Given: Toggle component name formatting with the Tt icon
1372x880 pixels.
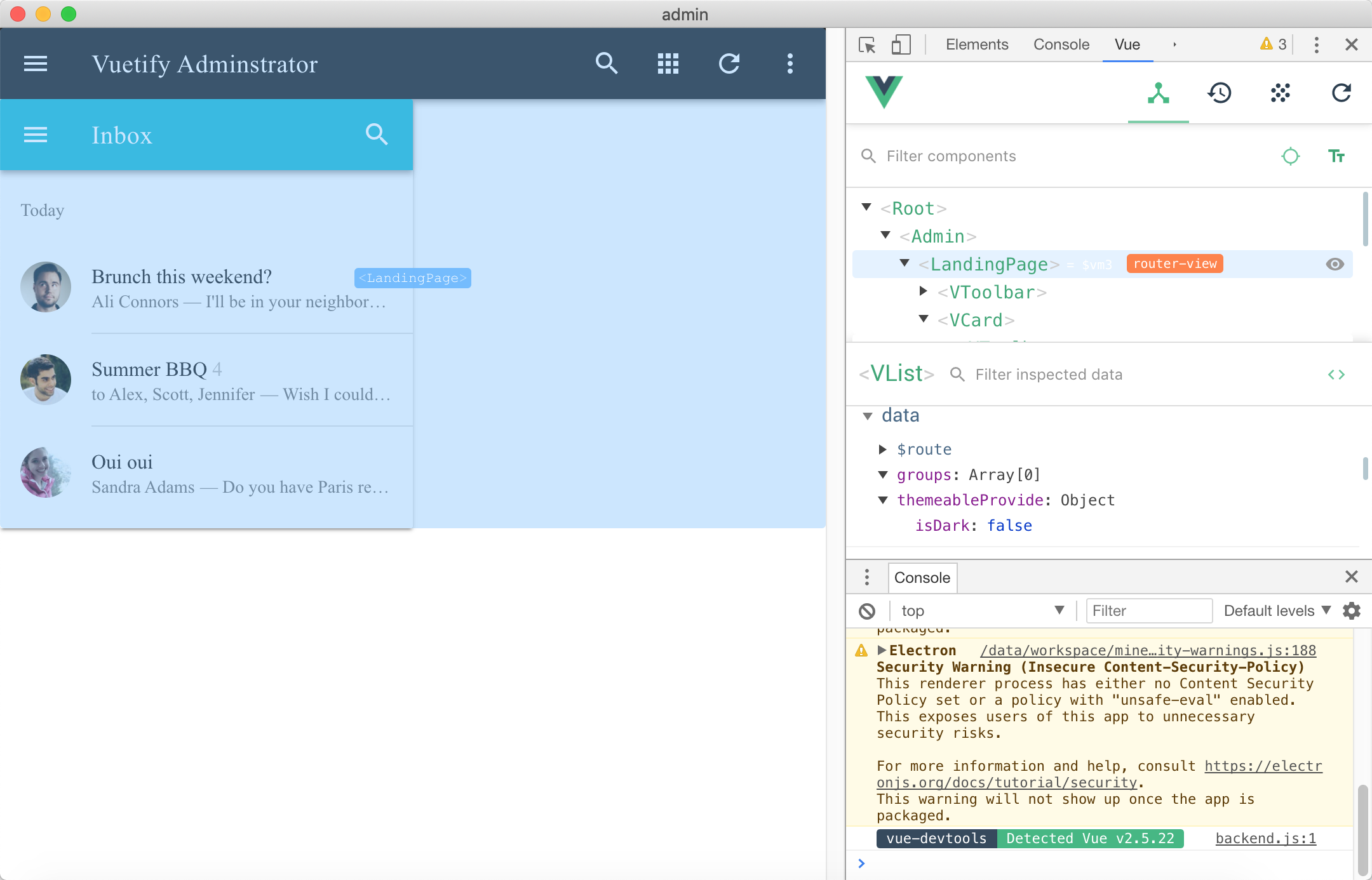Looking at the screenshot, I should tap(1336, 156).
